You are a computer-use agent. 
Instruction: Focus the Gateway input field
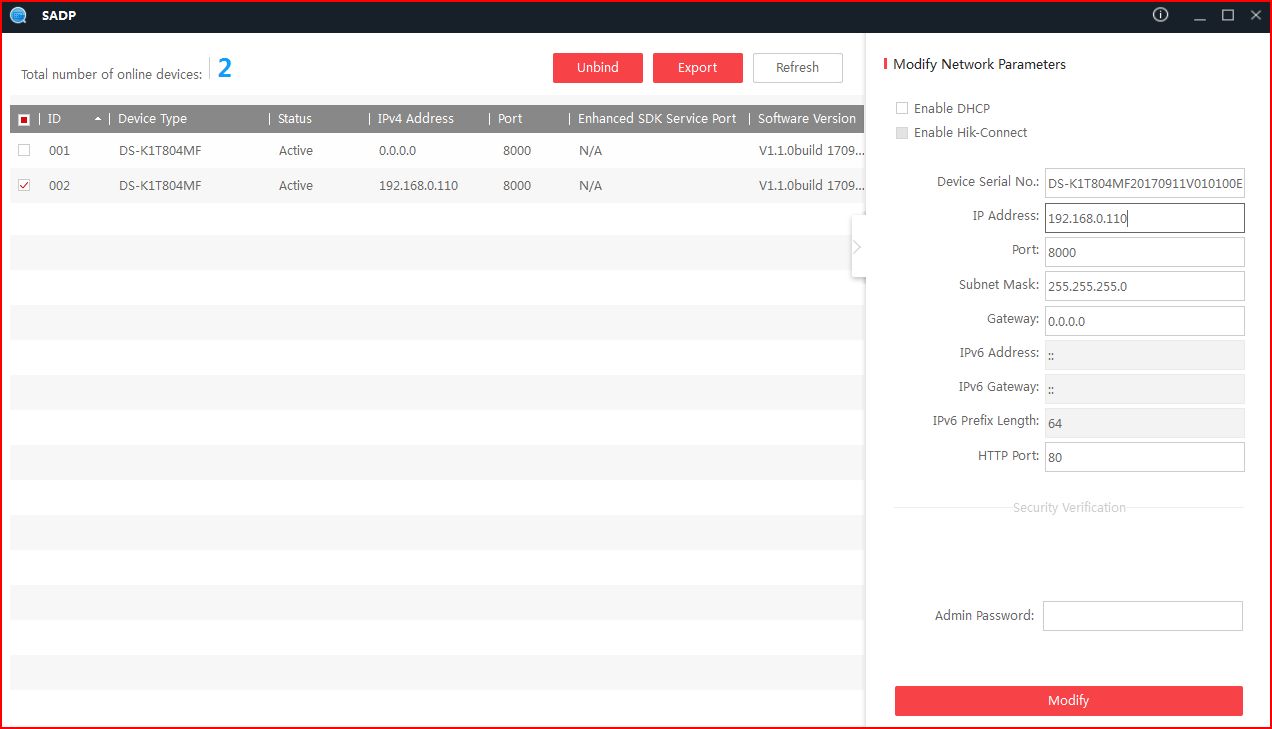click(1144, 321)
